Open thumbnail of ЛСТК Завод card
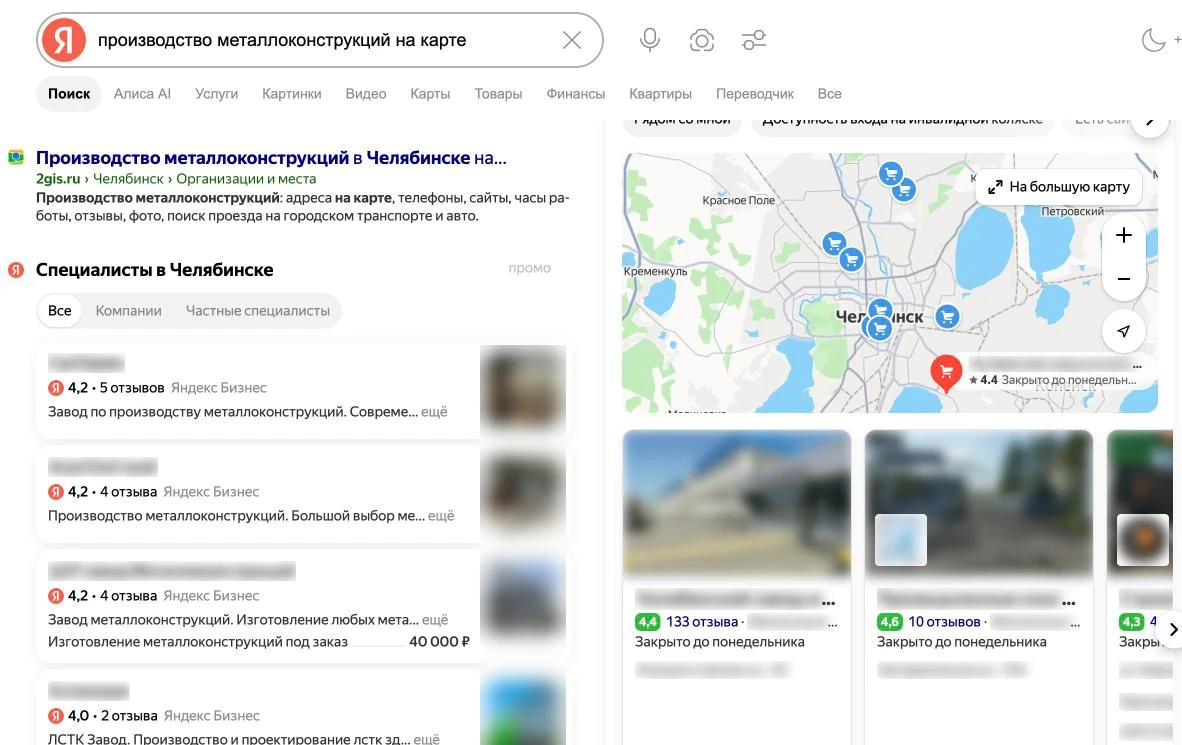This screenshot has height=745, width=1182. 522,710
